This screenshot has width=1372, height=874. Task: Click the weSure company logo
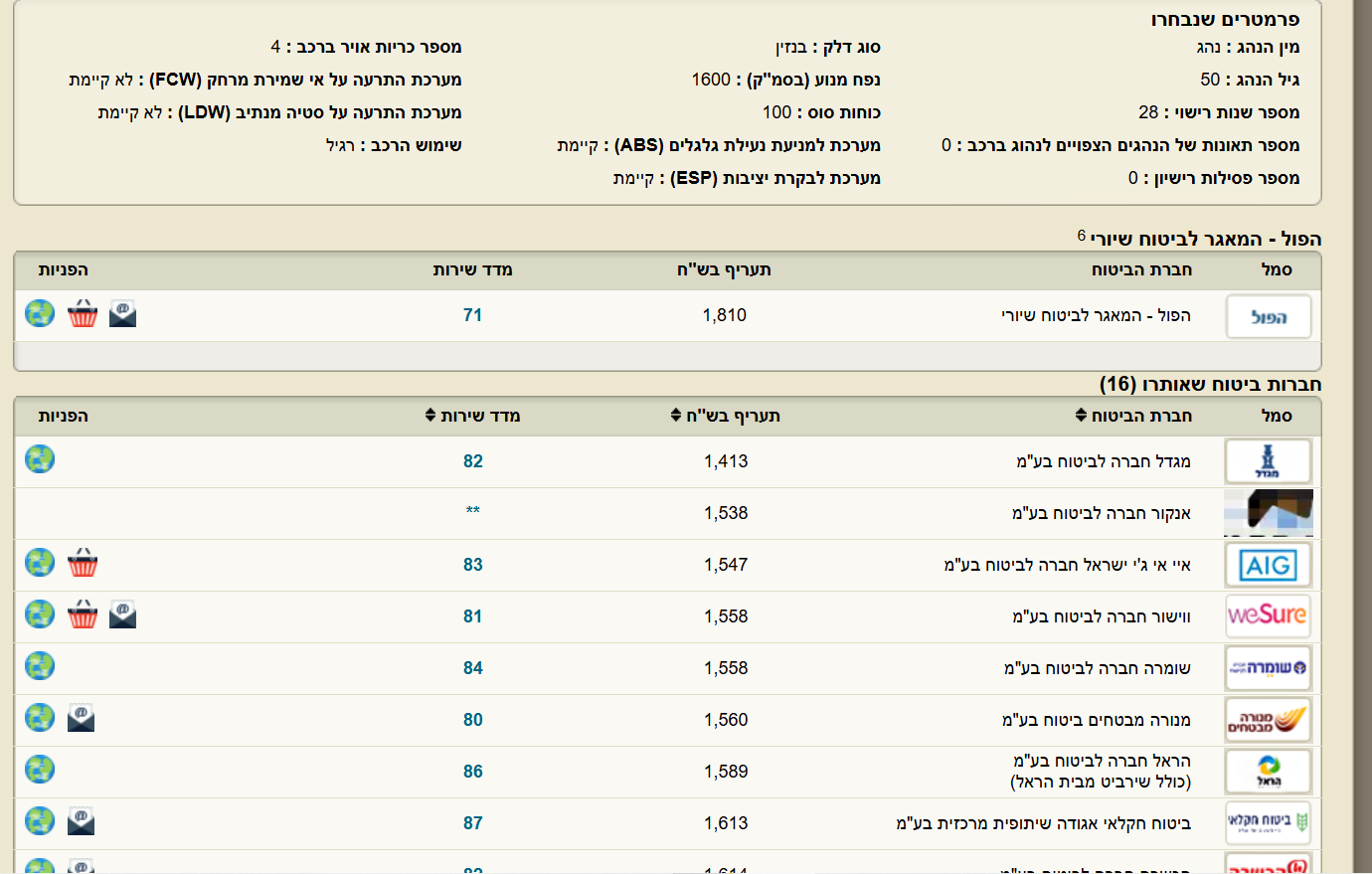point(1268,615)
